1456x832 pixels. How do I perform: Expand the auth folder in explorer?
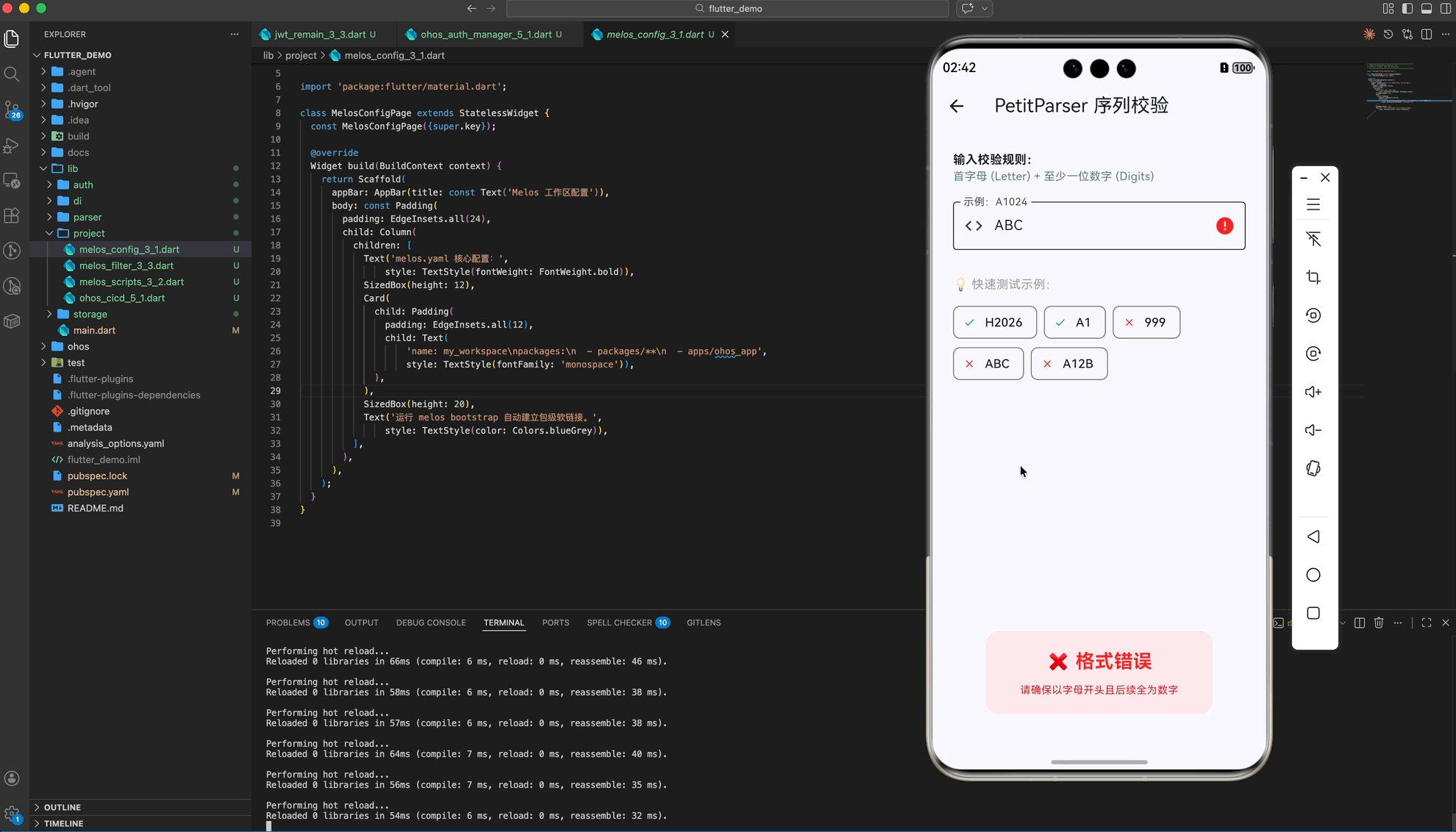pos(82,184)
